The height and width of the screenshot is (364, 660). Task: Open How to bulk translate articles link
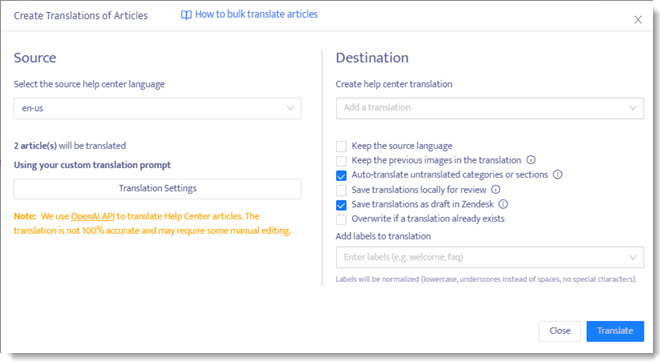click(x=256, y=14)
